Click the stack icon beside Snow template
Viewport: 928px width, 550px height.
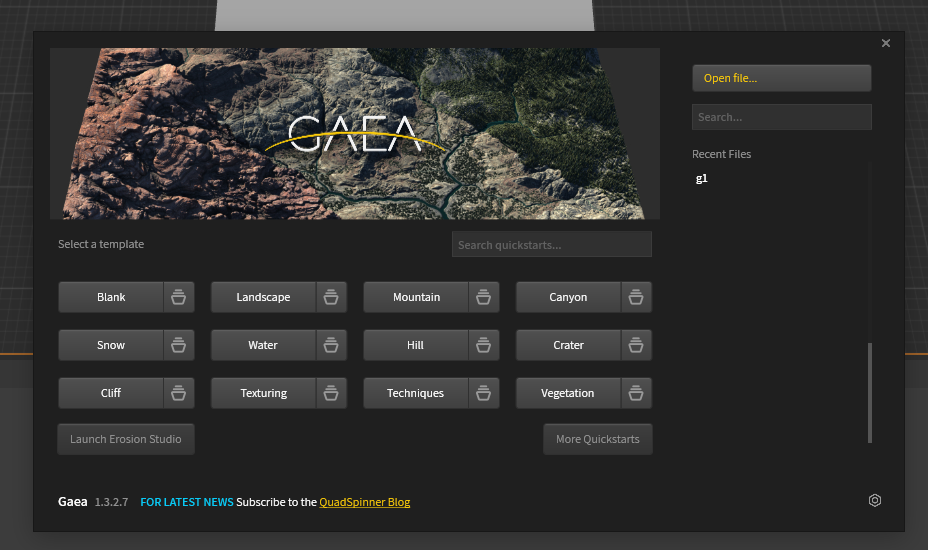coord(179,345)
